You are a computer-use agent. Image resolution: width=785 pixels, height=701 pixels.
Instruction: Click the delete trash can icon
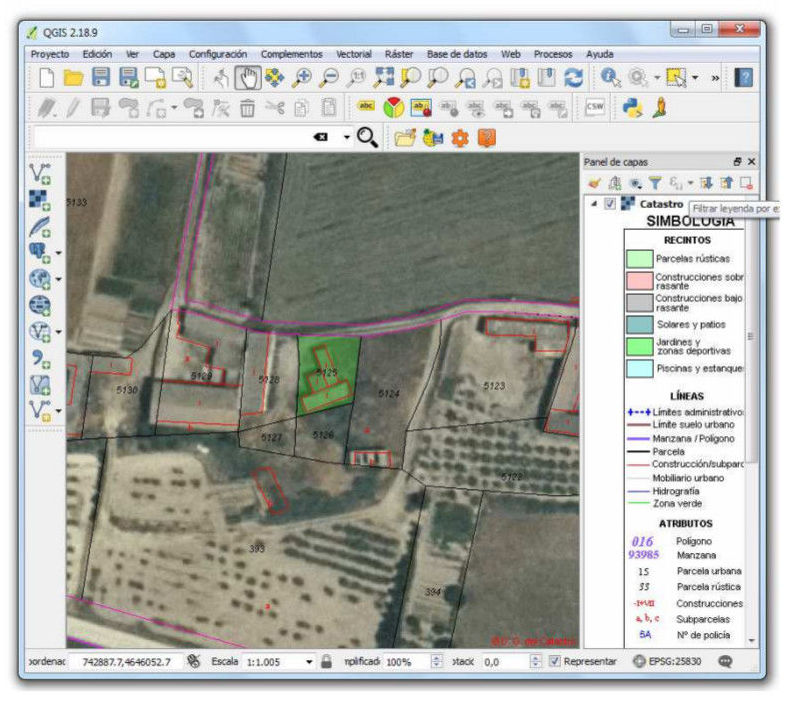247,107
